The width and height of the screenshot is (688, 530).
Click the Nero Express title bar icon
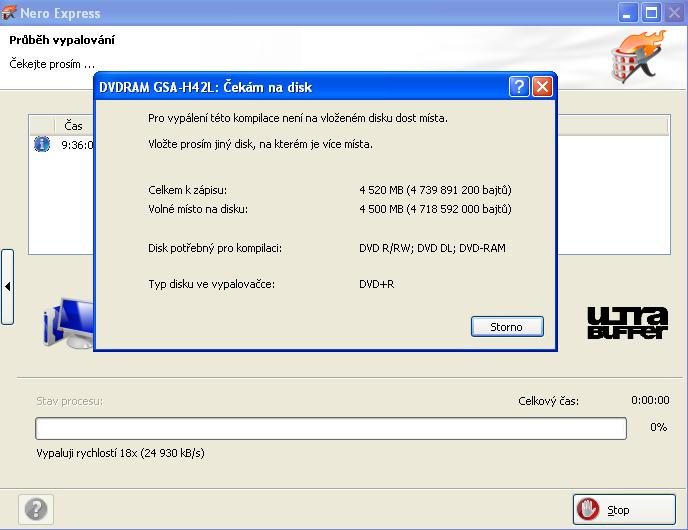[9, 13]
